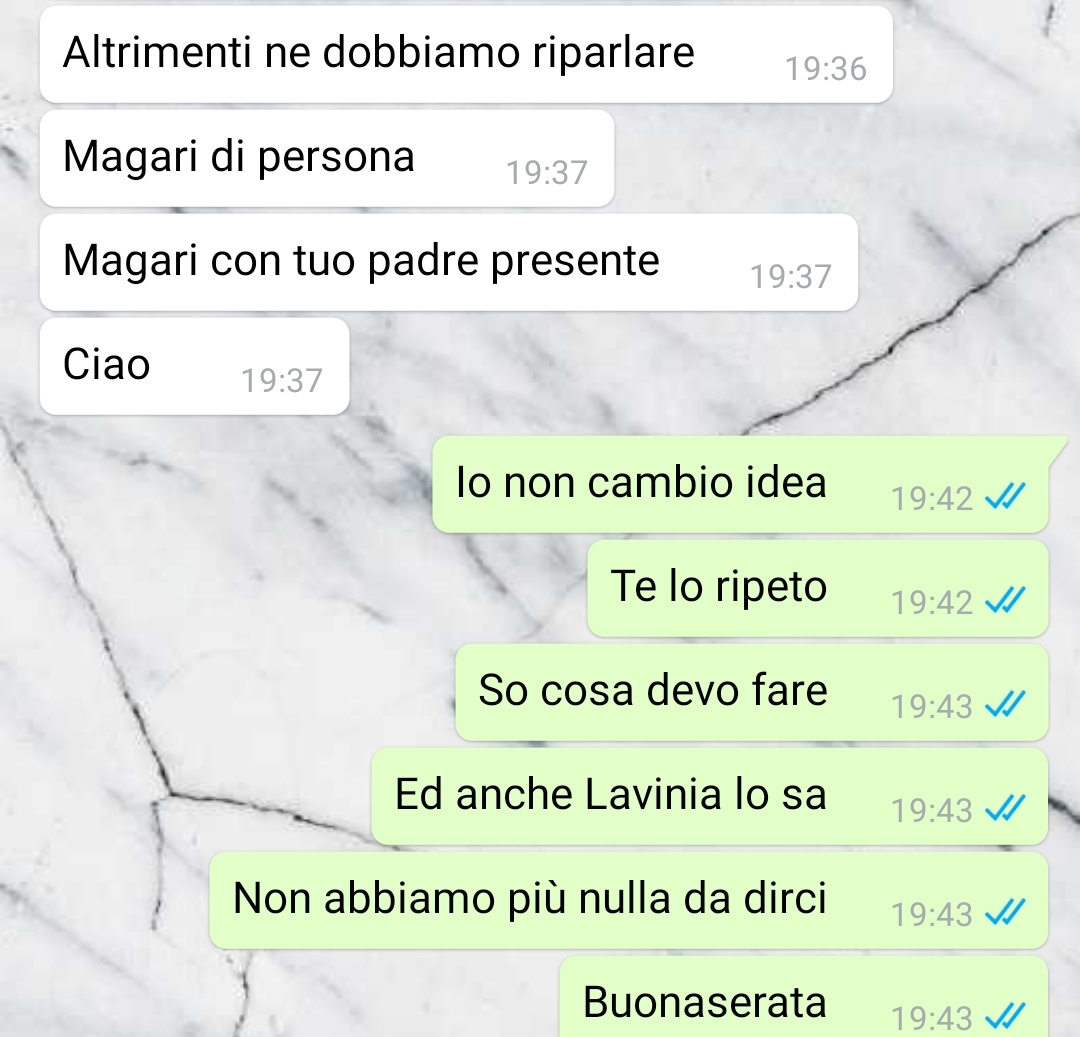Screen dimensions: 1080x1037
Task: Select the message 'Altrimenti ne dobbiamo riparlare'
Action: pos(466,54)
